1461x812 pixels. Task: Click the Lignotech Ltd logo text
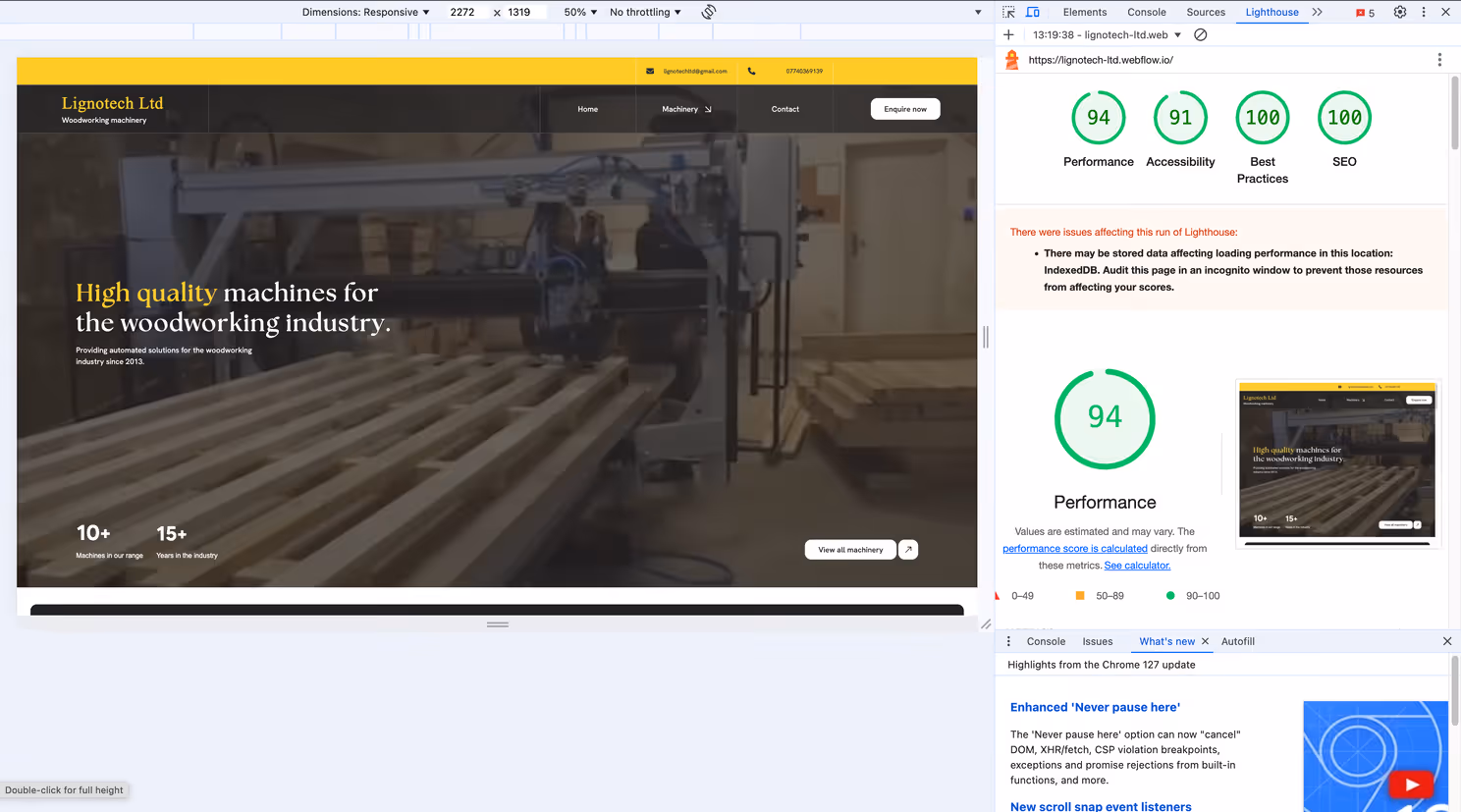[112, 103]
